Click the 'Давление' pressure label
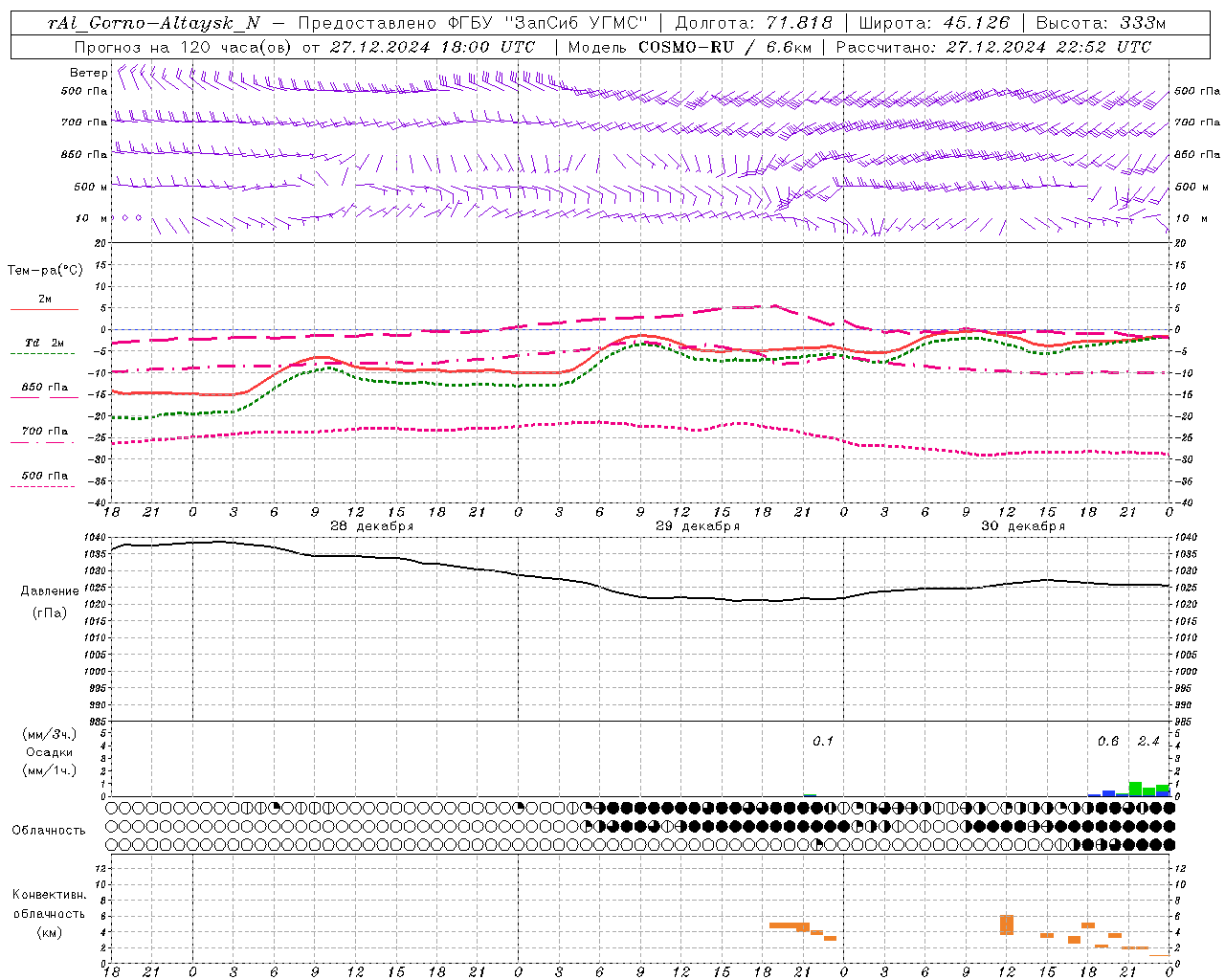This screenshot has width=1225, height=980. 50,591
